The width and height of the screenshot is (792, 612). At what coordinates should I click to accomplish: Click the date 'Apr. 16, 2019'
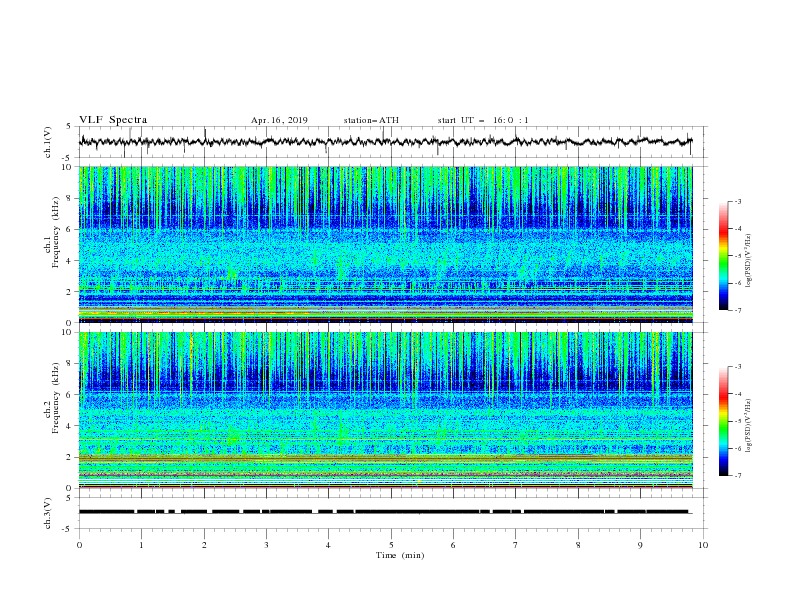279,120
